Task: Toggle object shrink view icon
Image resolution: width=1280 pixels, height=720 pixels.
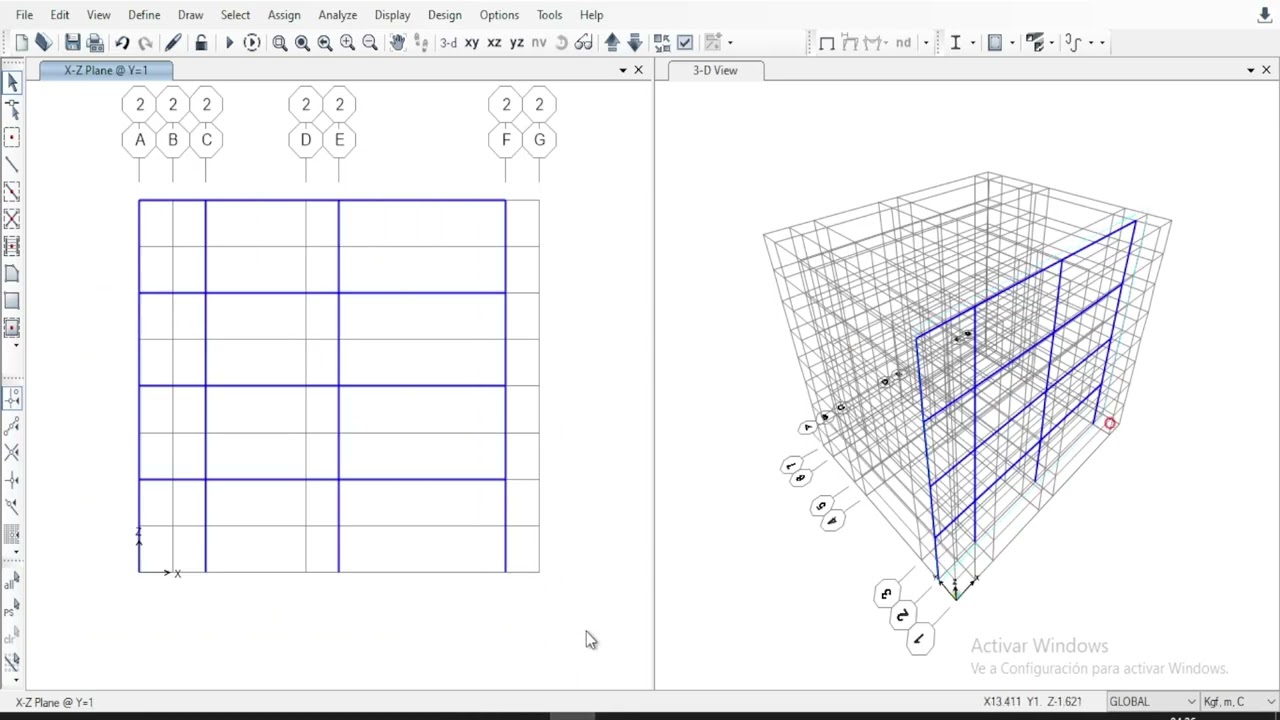Action: pos(662,42)
